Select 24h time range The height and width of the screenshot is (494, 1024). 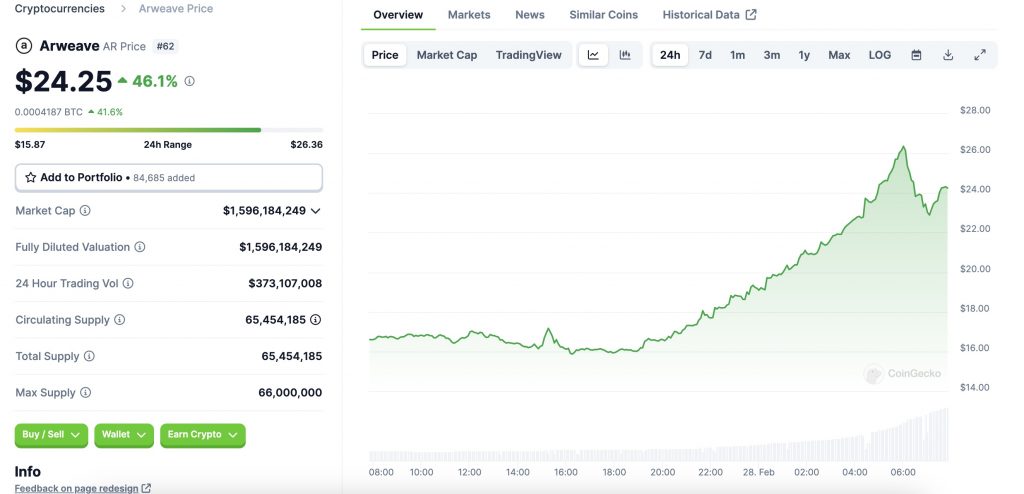(x=670, y=56)
